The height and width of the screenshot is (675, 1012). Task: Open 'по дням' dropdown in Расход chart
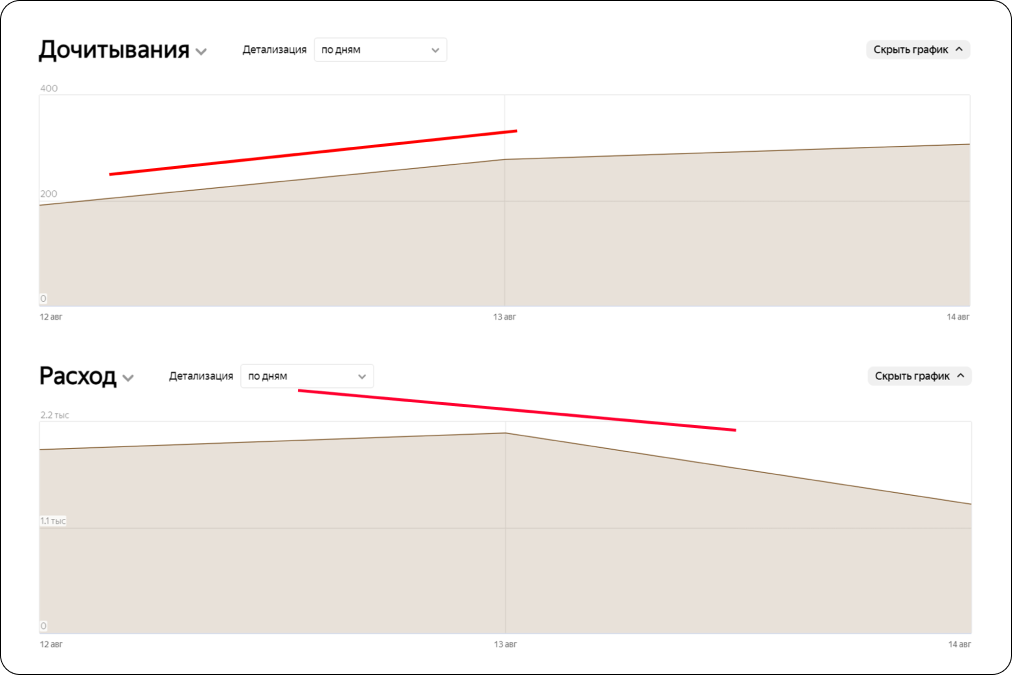point(307,376)
